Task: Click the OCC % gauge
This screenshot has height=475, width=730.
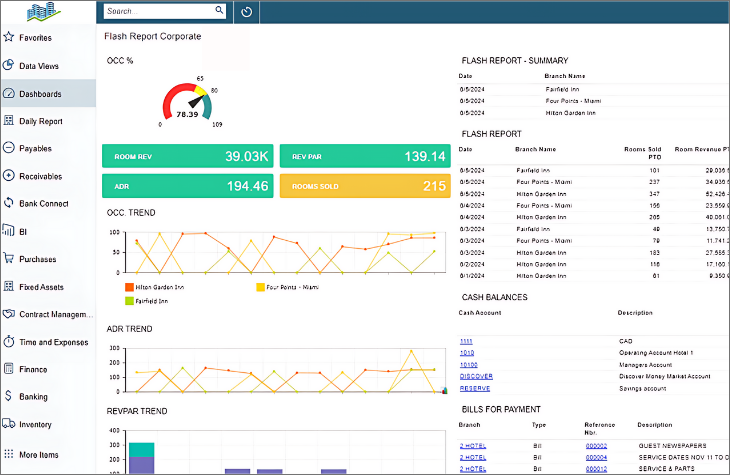Action: coord(188,103)
